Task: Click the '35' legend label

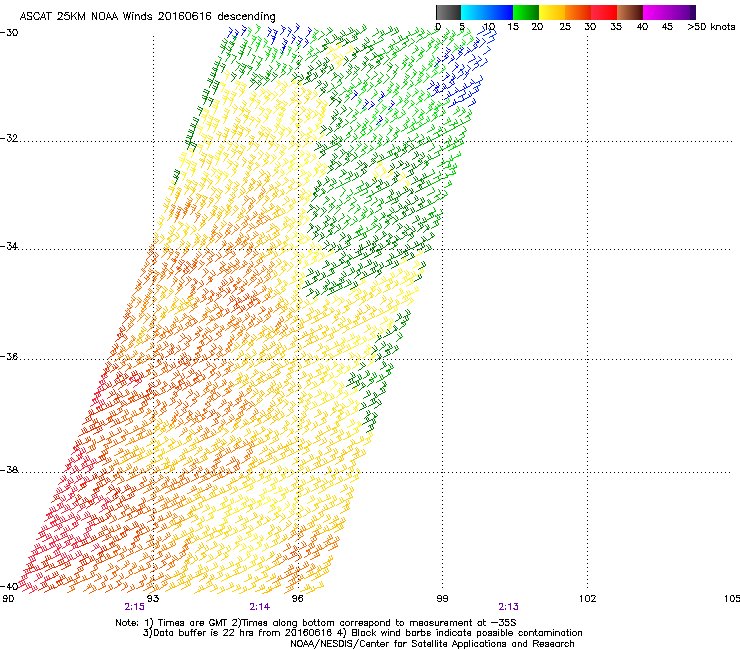Action: 616,27
